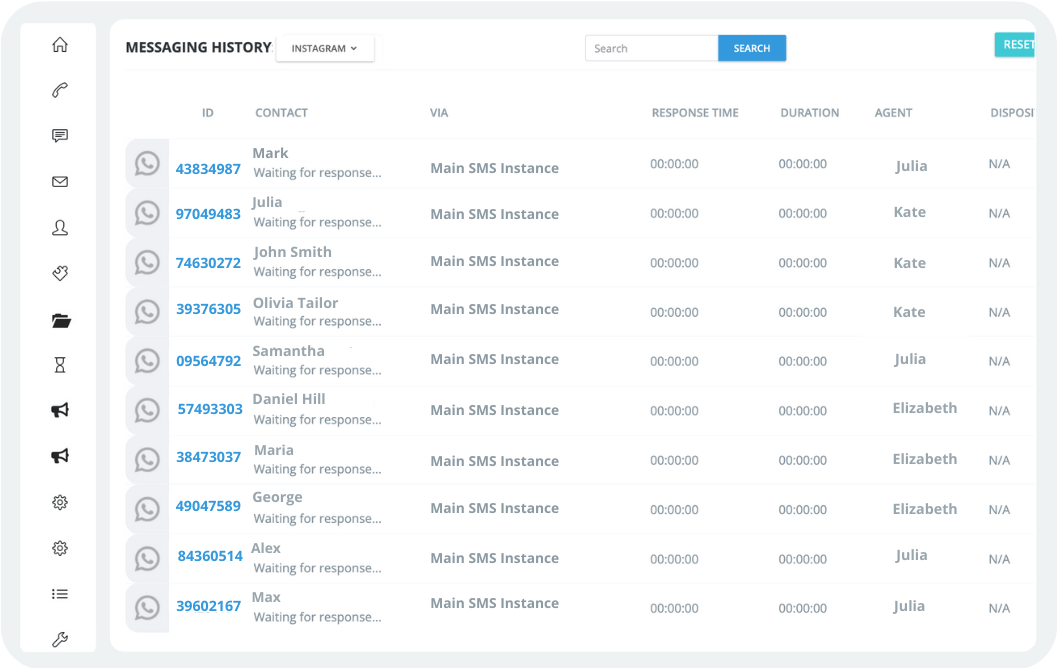1058x668 pixels.
Task: View contacts using the person icon
Action: (x=59, y=228)
